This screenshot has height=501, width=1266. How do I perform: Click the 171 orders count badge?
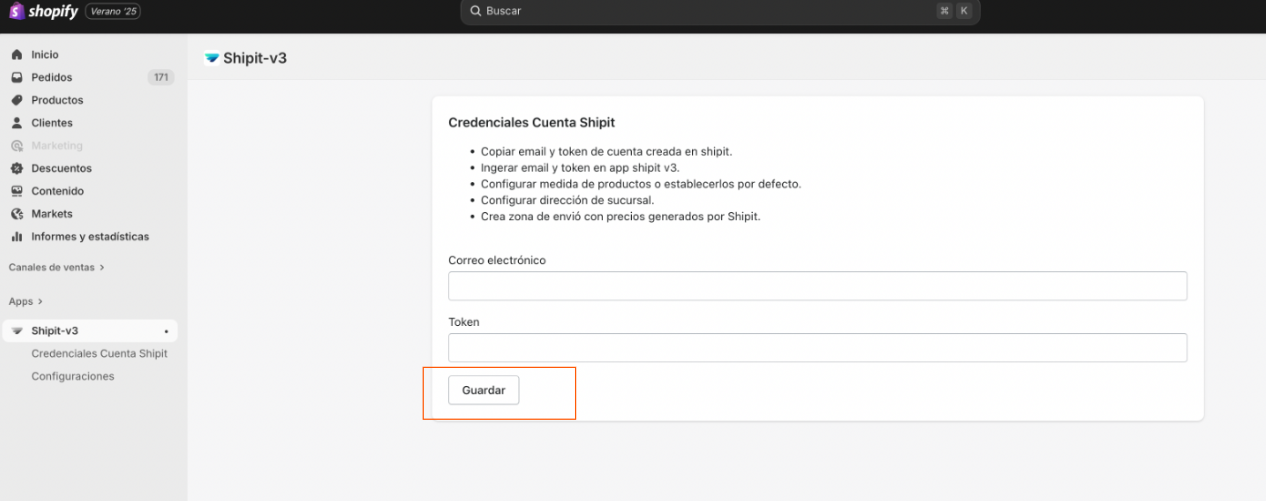pyautogui.click(x=160, y=78)
